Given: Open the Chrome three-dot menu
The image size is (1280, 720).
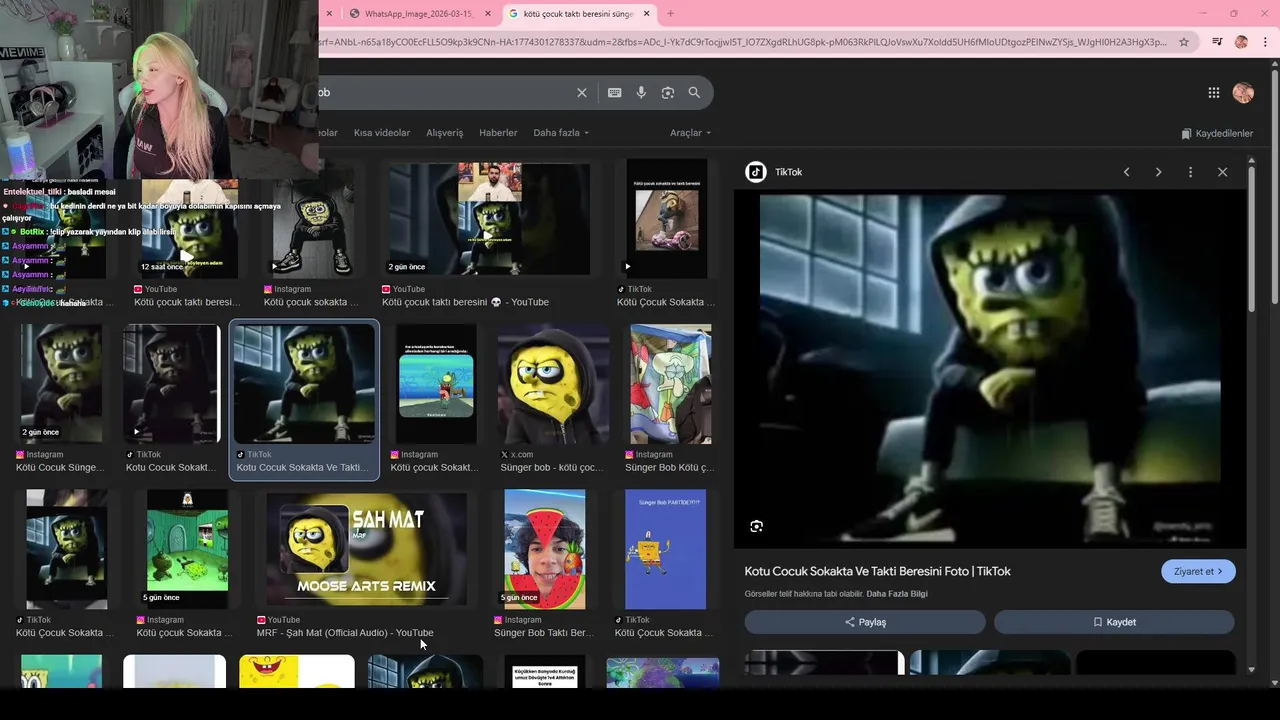Looking at the screenshot, I should pos(1266,42).
